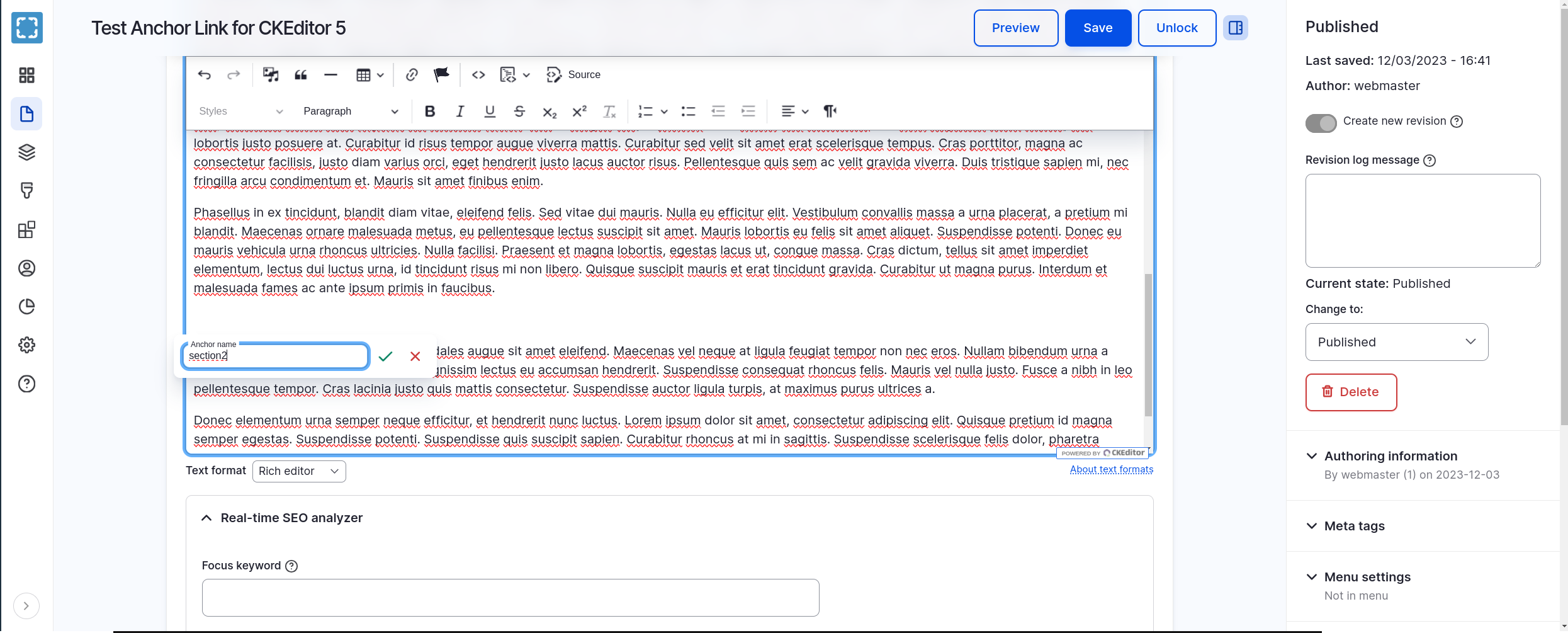Confirm anchor name with green checkmark
1568x633 pixels.
point(386,356)
